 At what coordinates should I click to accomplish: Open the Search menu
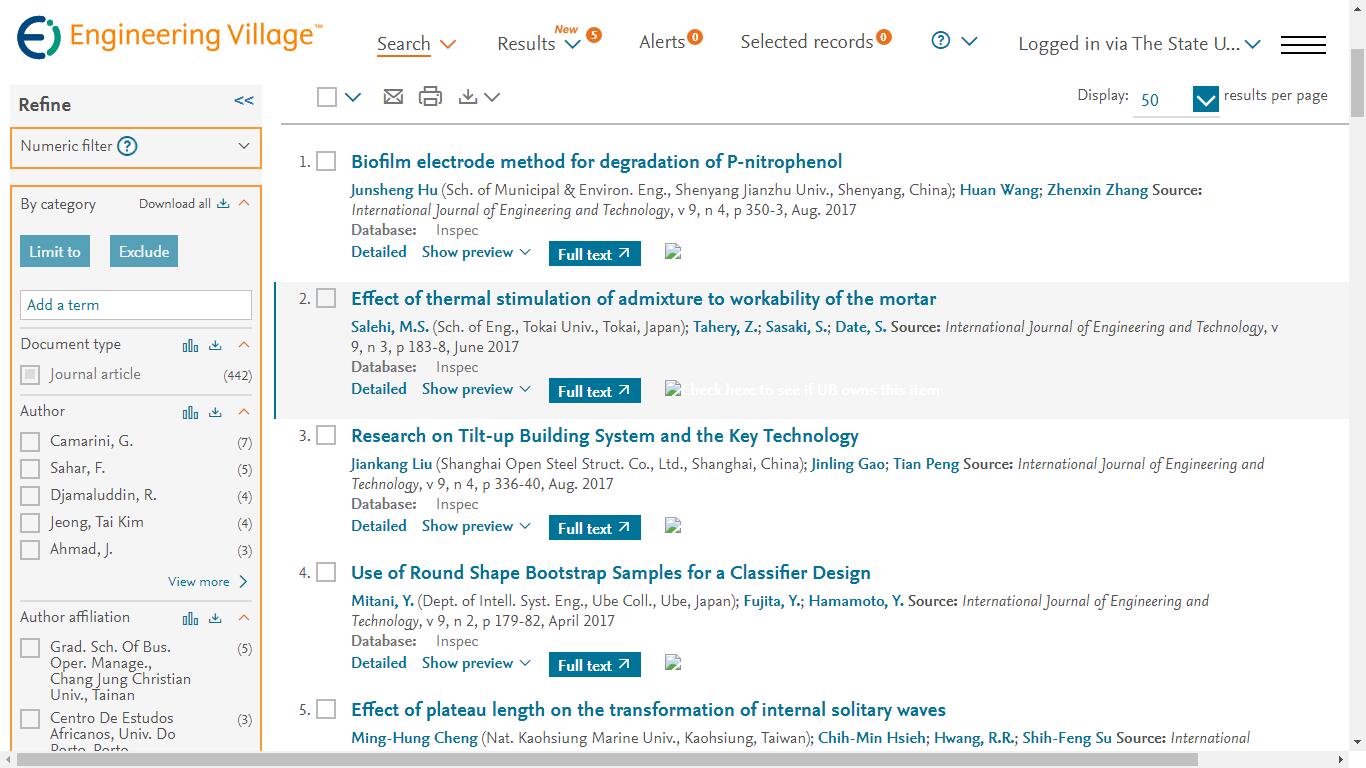(x=416, y=44)
